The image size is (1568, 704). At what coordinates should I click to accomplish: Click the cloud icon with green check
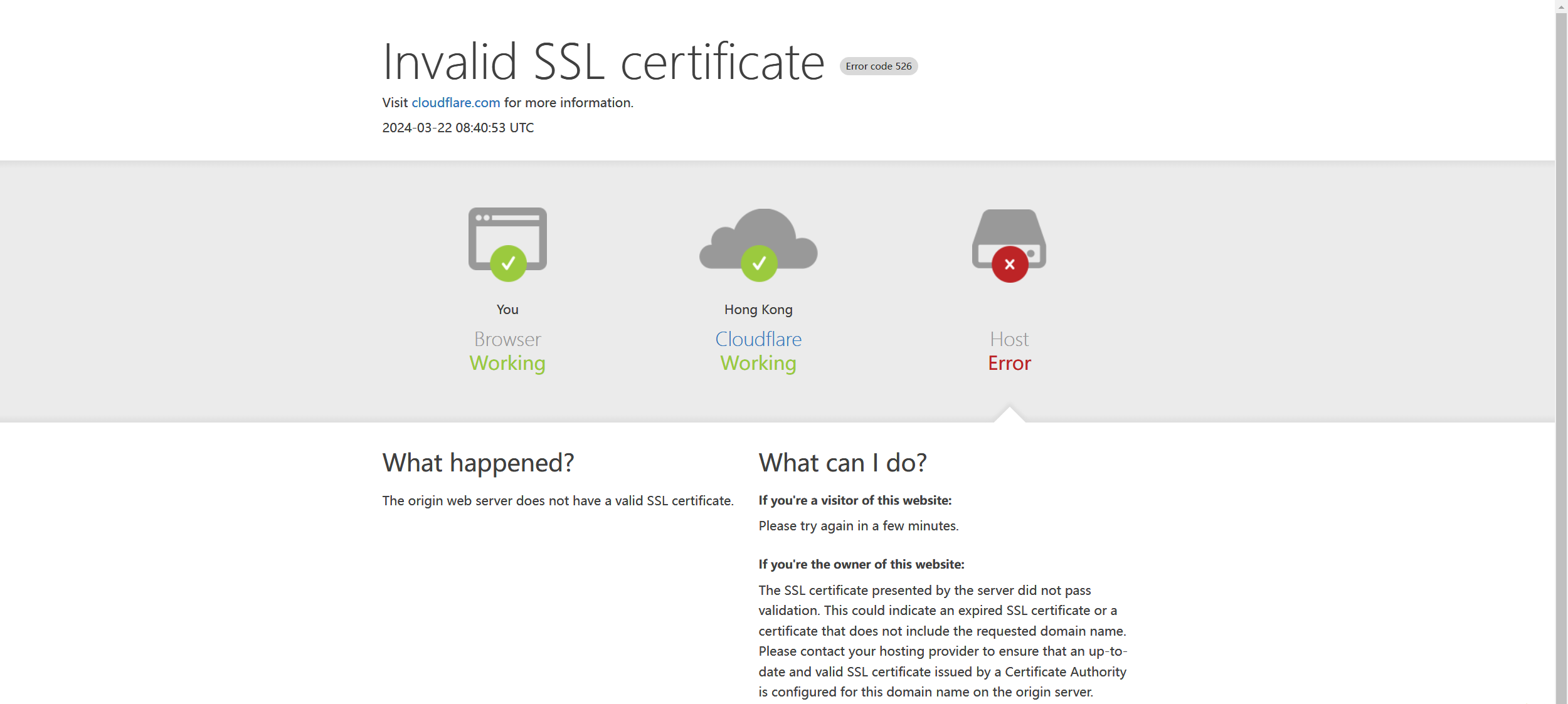(x=758, y=244)
